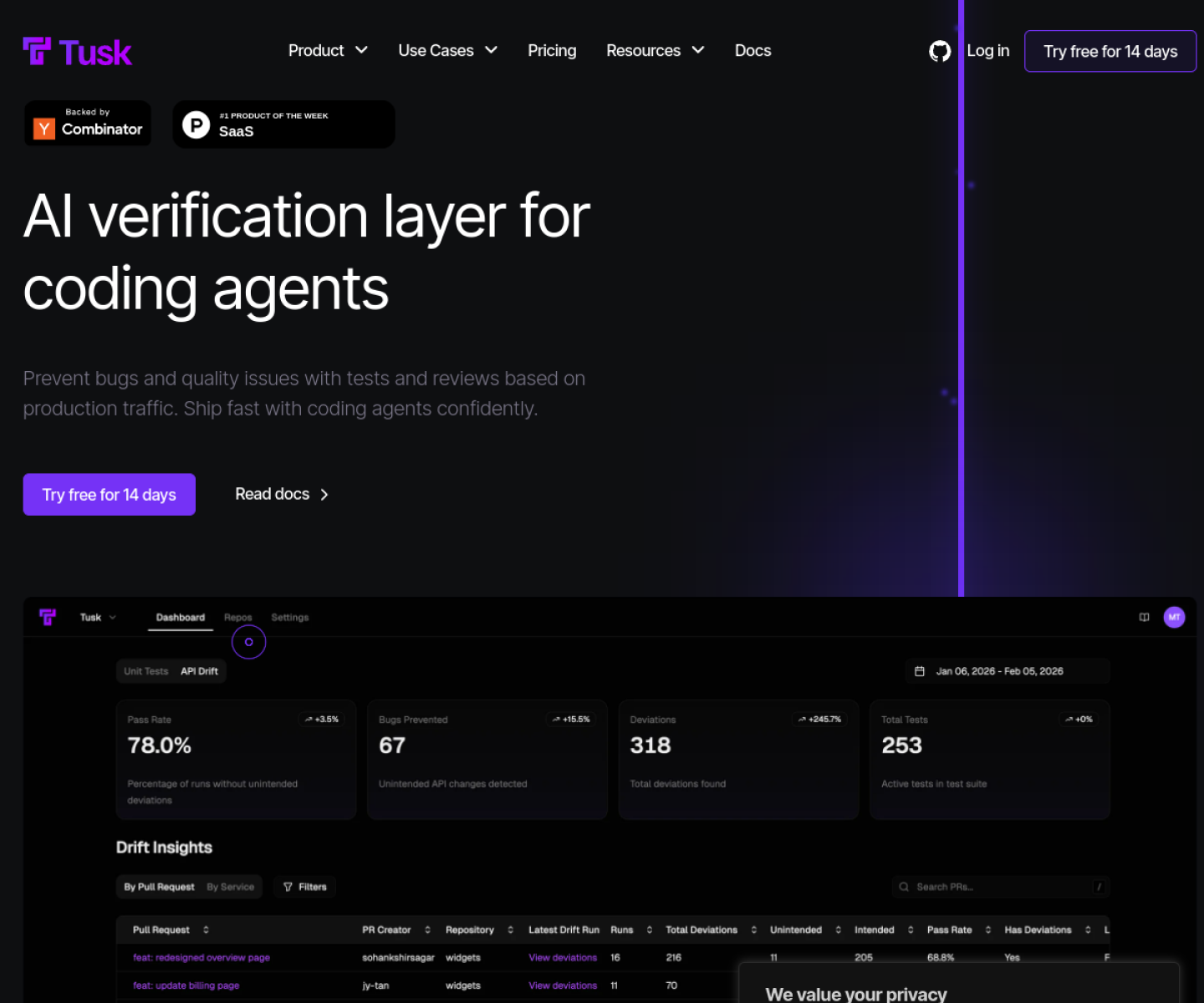Click the 'jy-tan' PR creator cell
The image size is (1204, 1003).
pos(375,985)
